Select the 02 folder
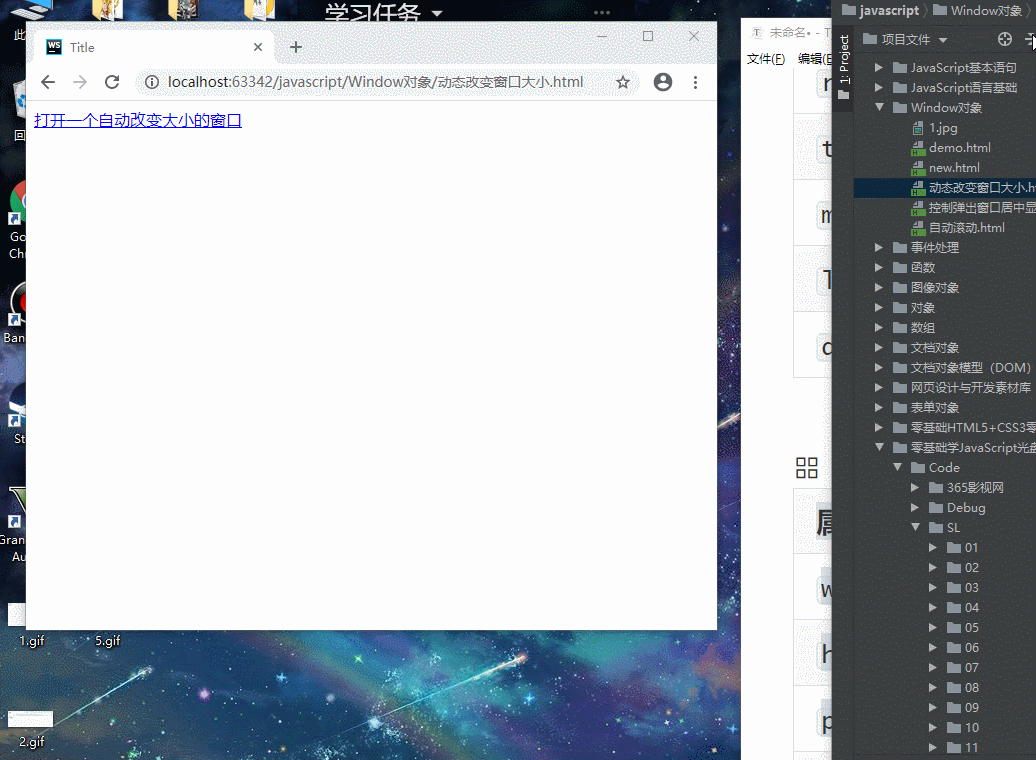1036x760 pixels. (963, 568)
